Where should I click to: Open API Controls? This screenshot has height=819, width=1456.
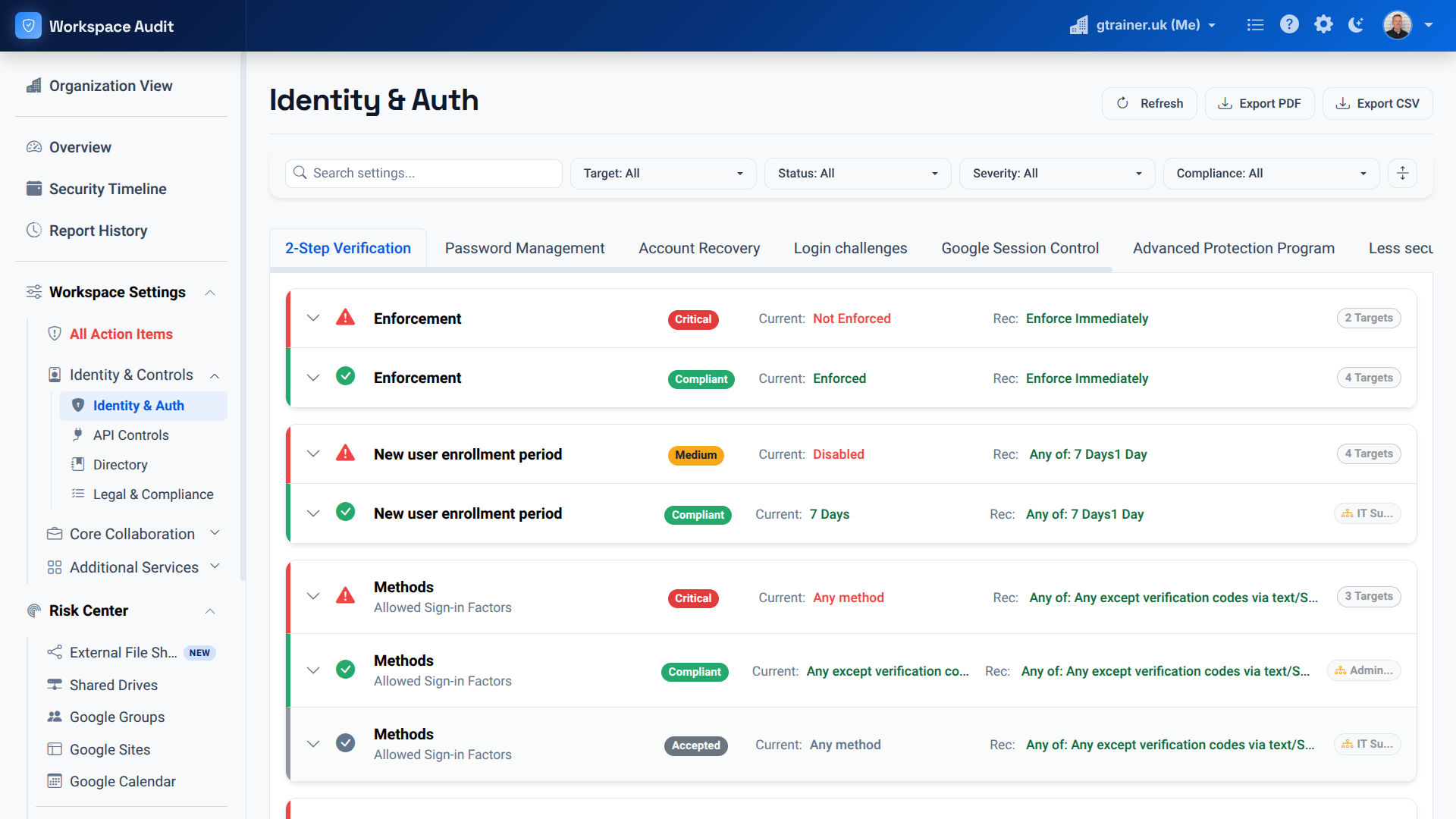click(130, 435)
